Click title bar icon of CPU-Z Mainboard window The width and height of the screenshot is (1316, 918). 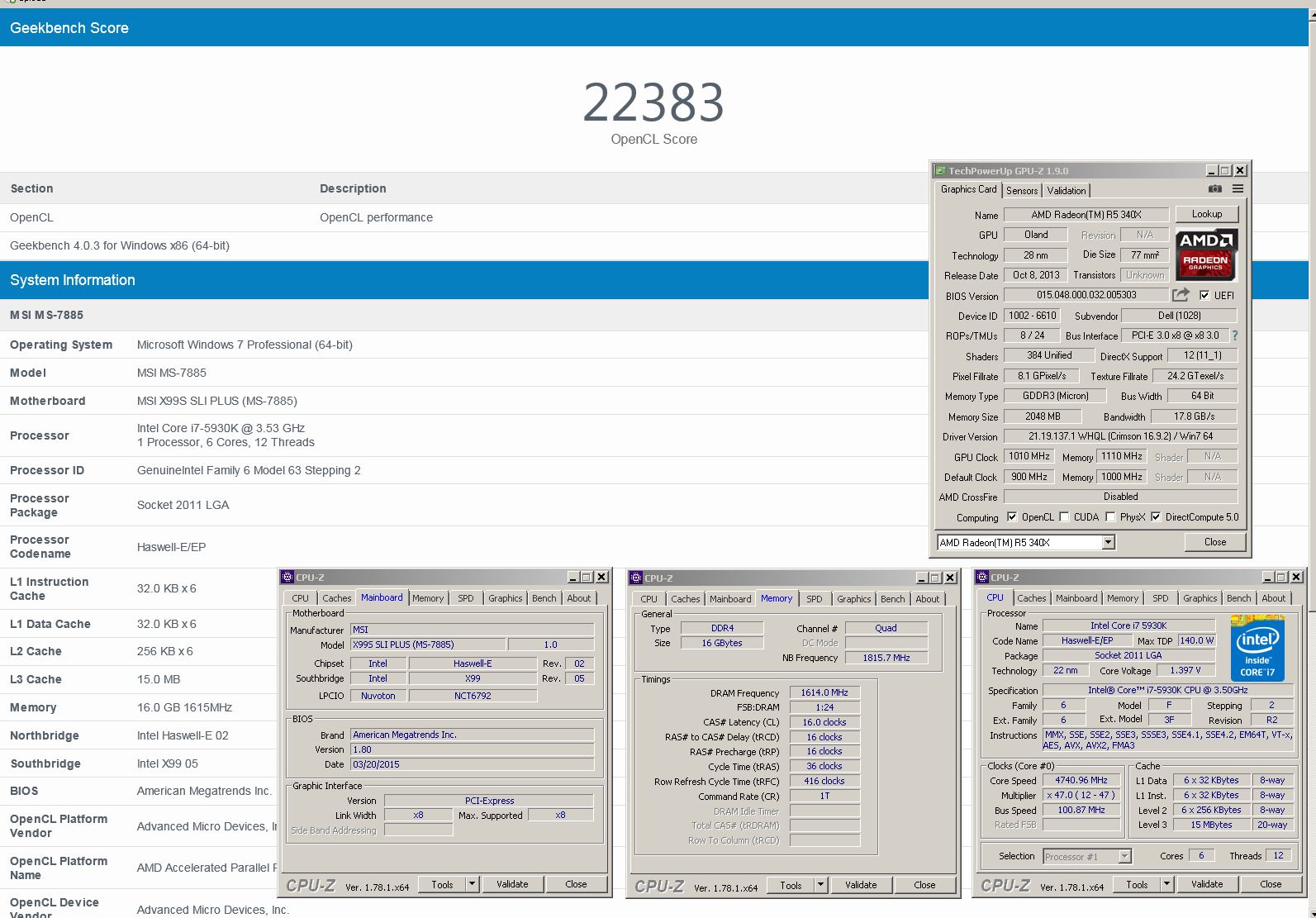pos(287,578)
